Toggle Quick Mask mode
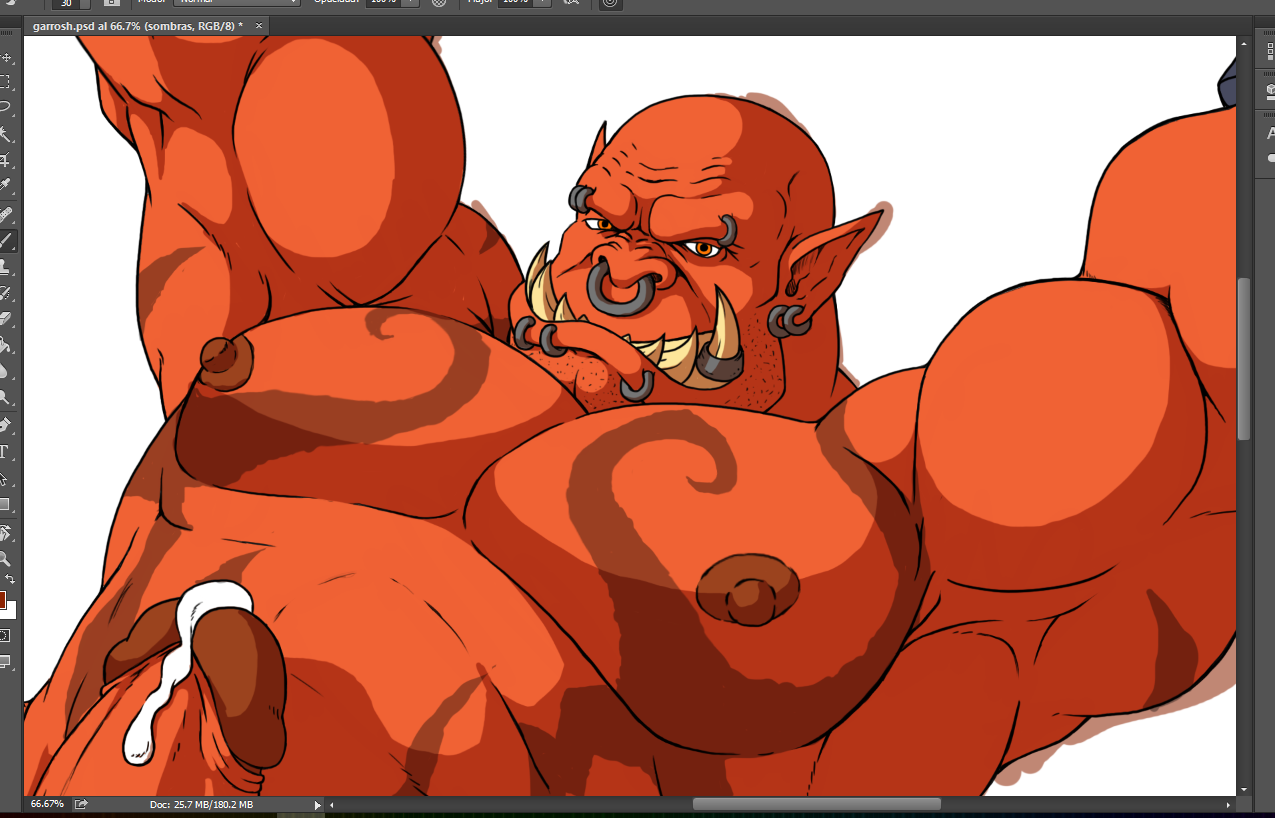The width and height of the screenshot is (1275, 818). pyautogui.click(x=5, y=636)
